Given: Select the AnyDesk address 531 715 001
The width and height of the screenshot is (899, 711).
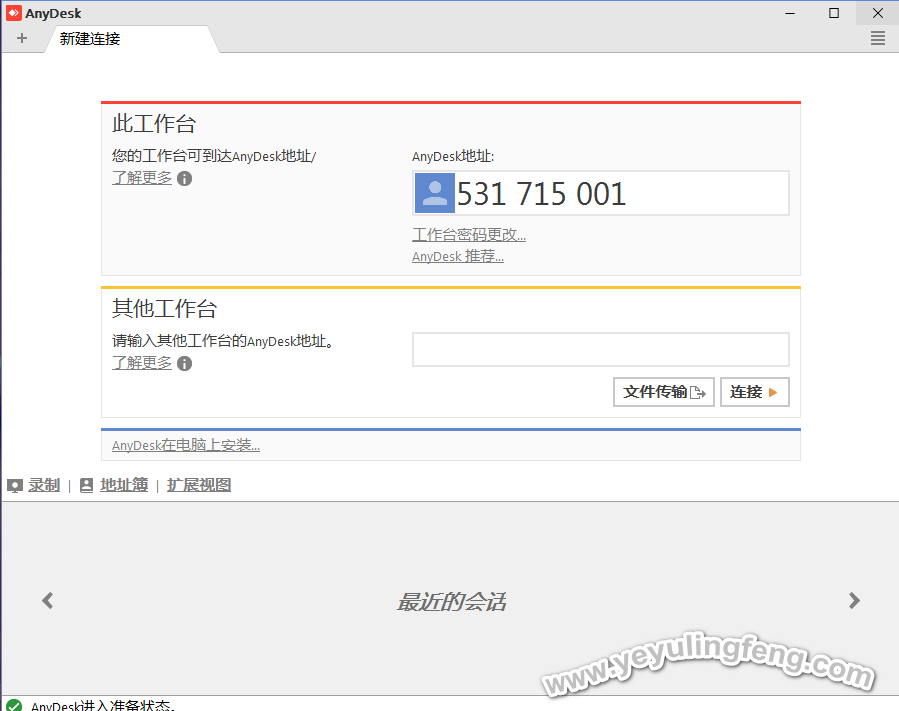Looking at the screenshot, I should pyautogui.click(x=541, y=194).
